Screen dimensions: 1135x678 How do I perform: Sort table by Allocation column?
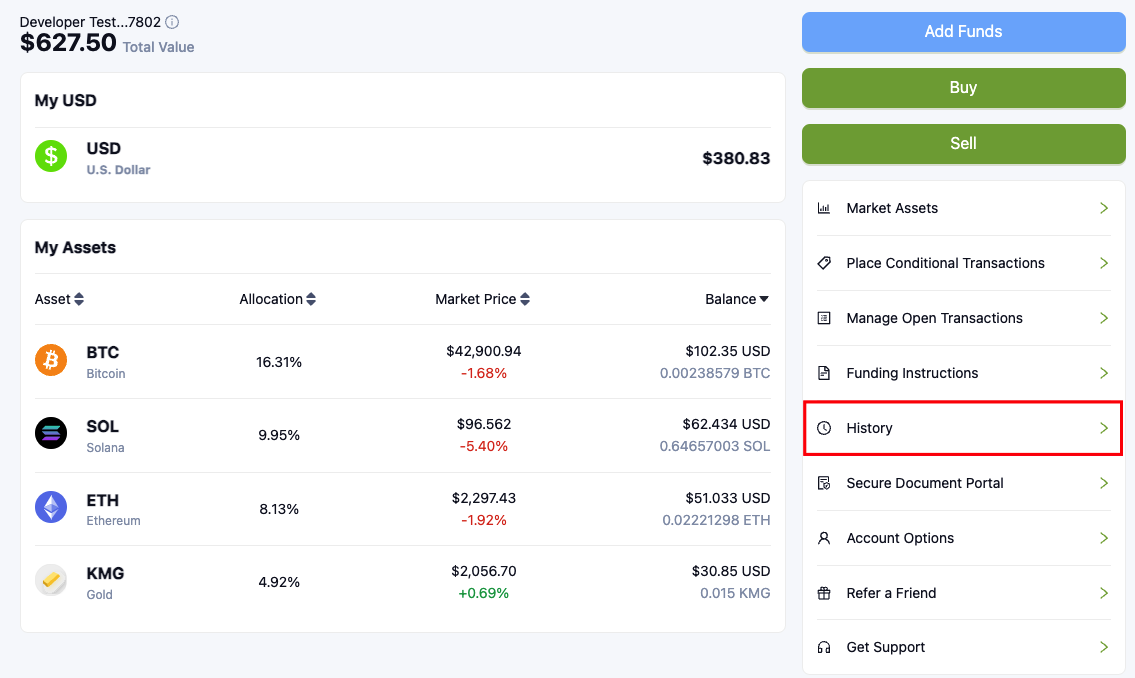311,299
